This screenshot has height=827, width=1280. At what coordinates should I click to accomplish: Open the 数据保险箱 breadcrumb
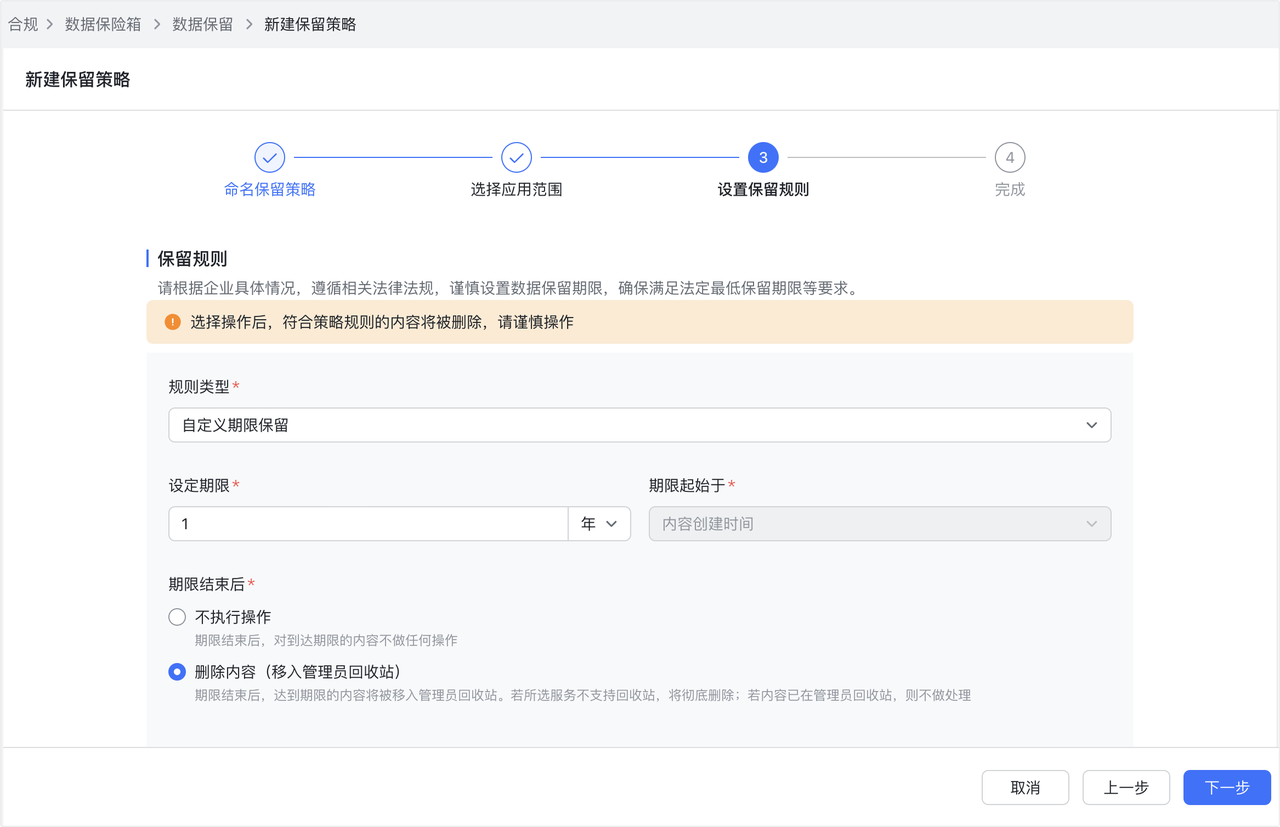[x=103, y=24]
